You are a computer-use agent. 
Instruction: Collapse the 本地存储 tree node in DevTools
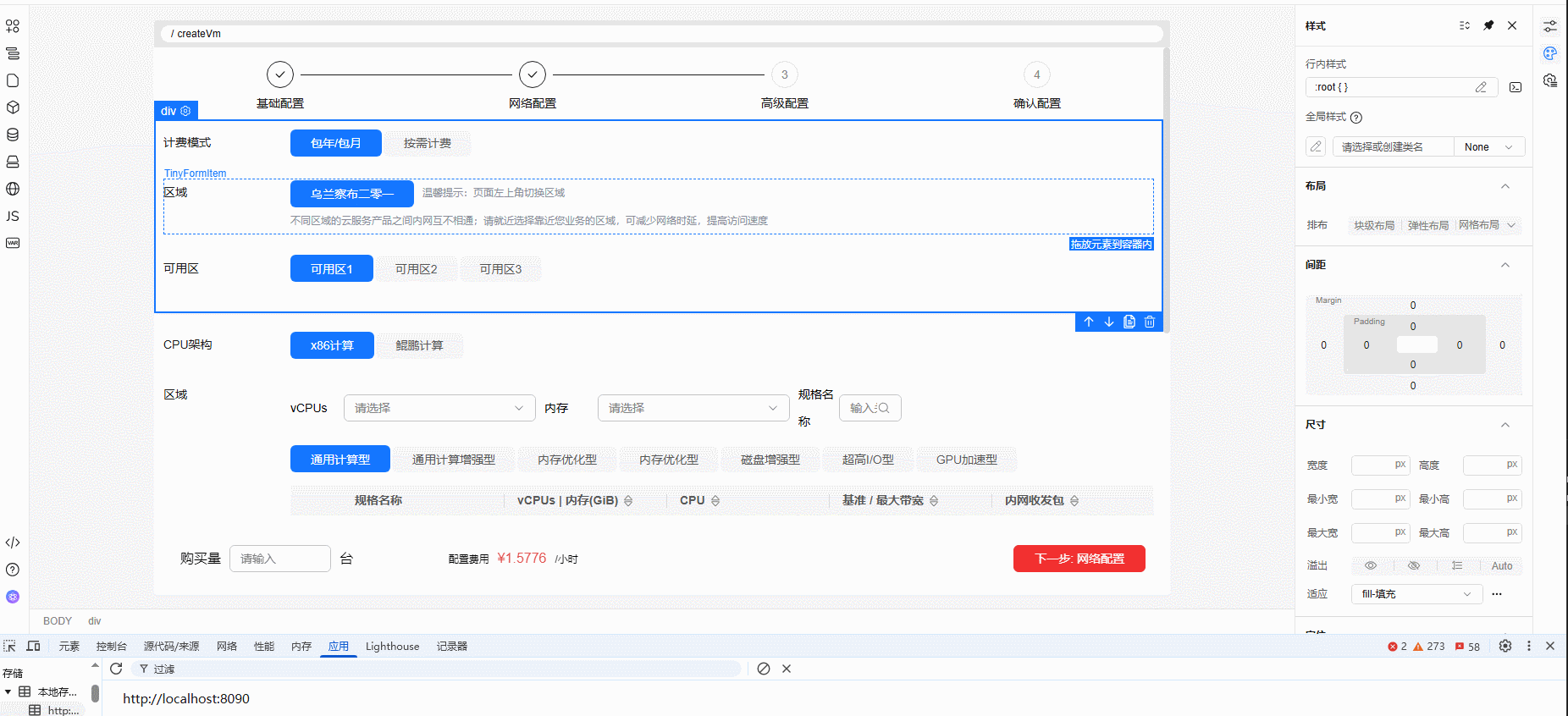8,691
